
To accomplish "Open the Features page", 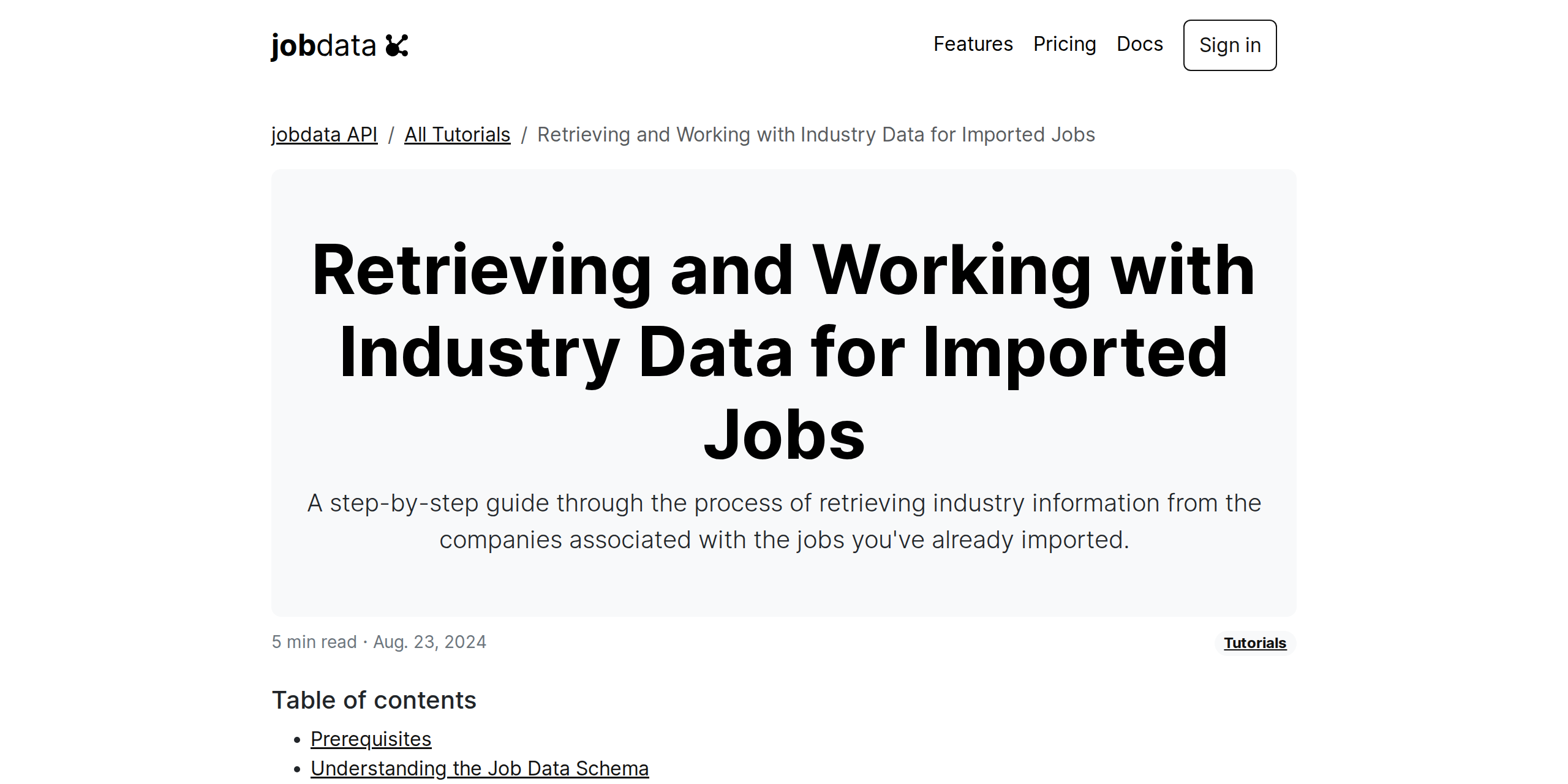I will pyautogui.click(x=973, y=44).
